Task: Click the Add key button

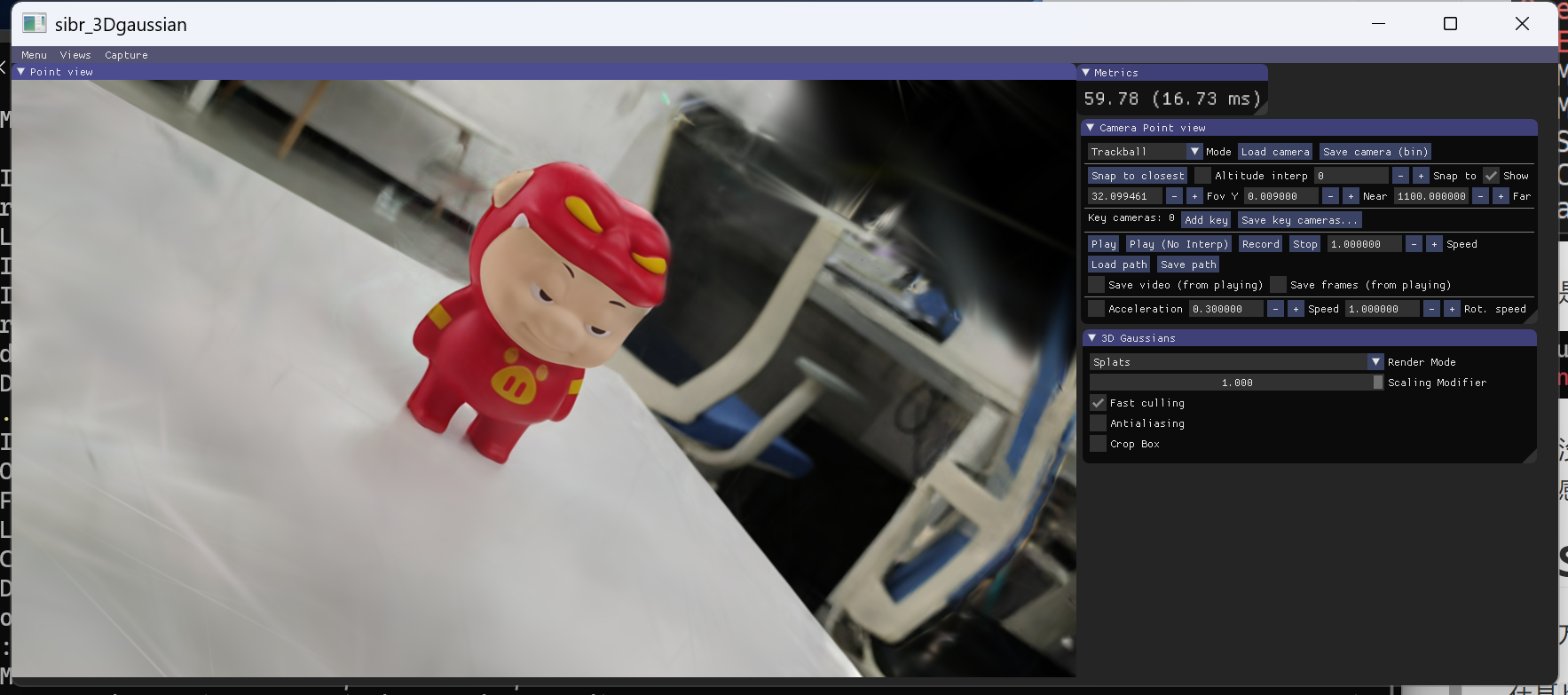Action: pyautogui.click(x=1206, y=220)
